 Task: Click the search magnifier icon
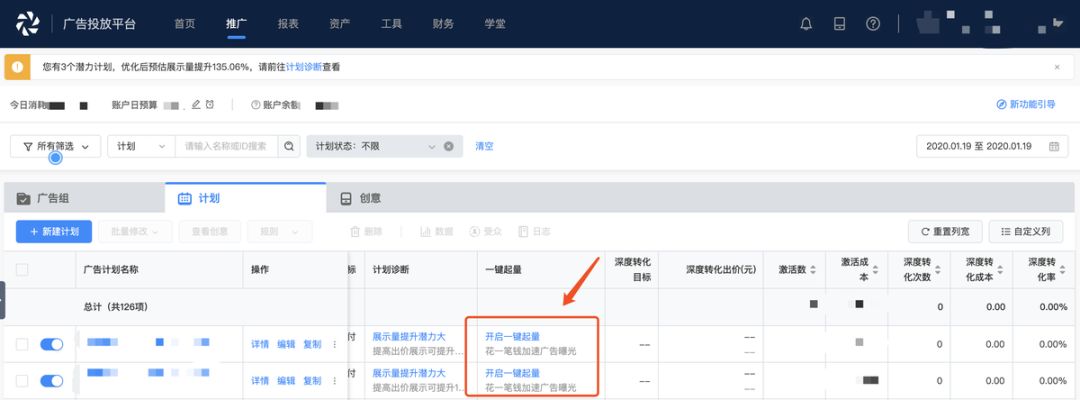point(289,146)
